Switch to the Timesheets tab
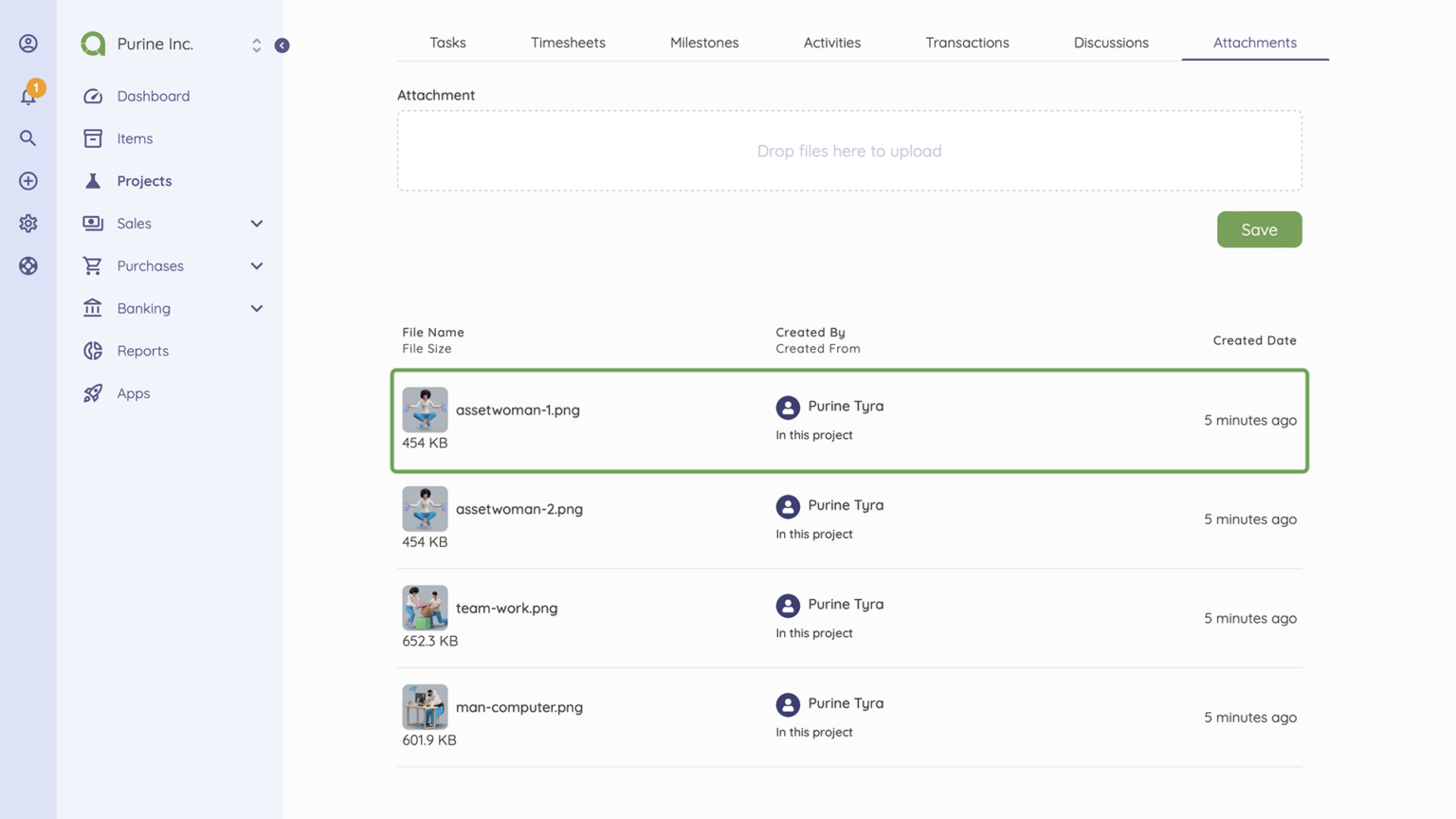This screenshot has height=819, width=1456. (x=568, y=43)
